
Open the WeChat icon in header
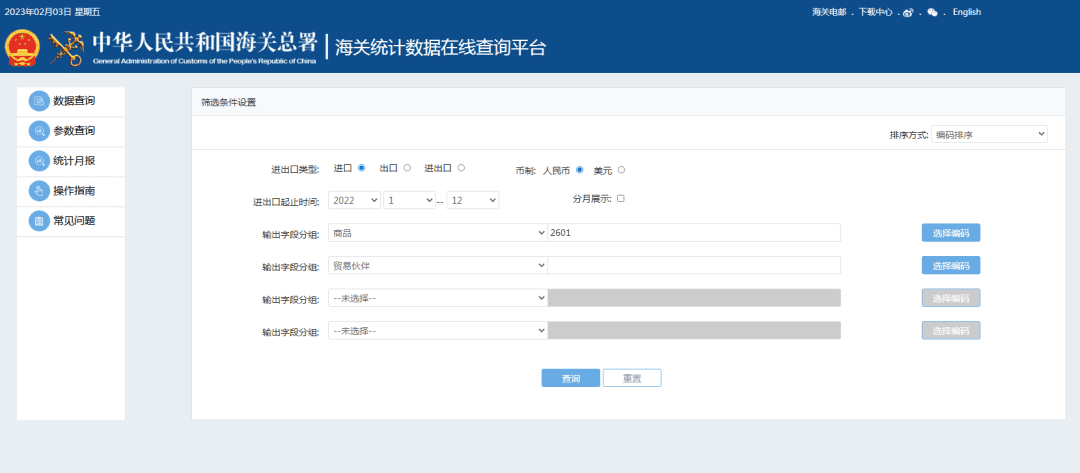933,12
